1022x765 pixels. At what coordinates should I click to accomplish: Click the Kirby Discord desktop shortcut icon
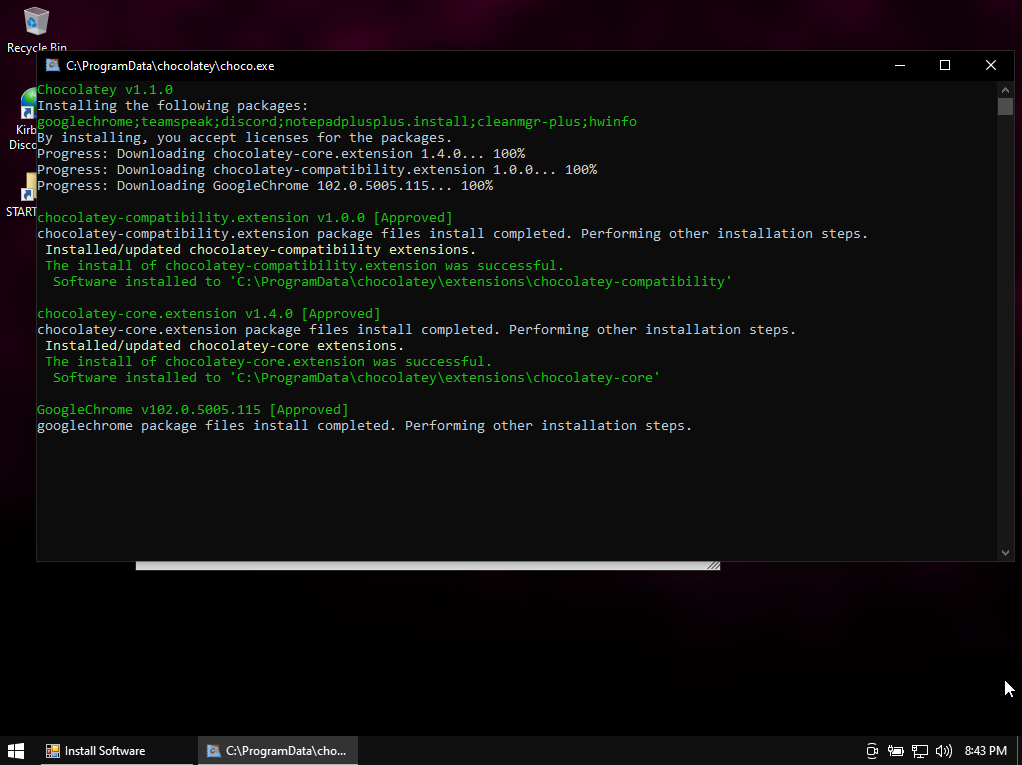[23, 119]
